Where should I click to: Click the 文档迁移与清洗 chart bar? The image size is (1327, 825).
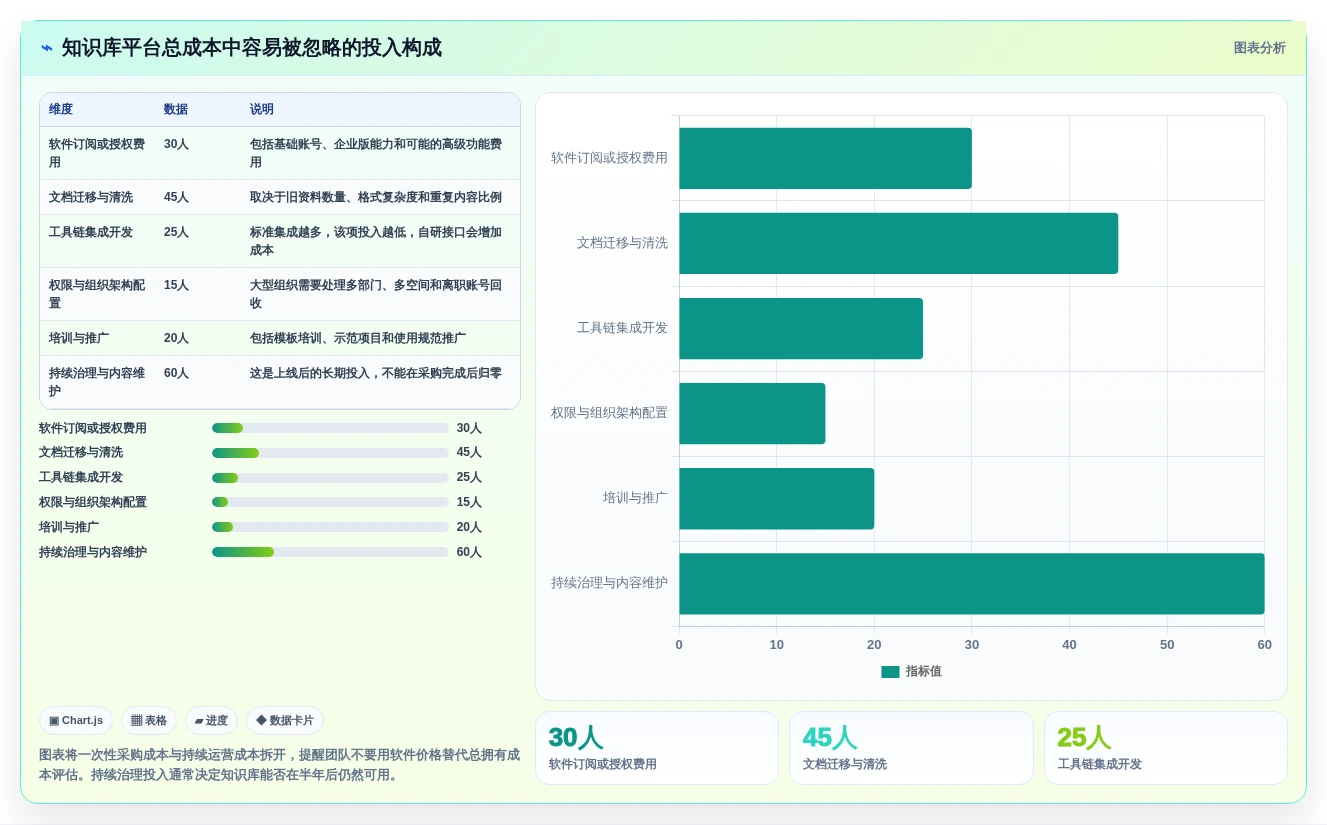point(898,243)
